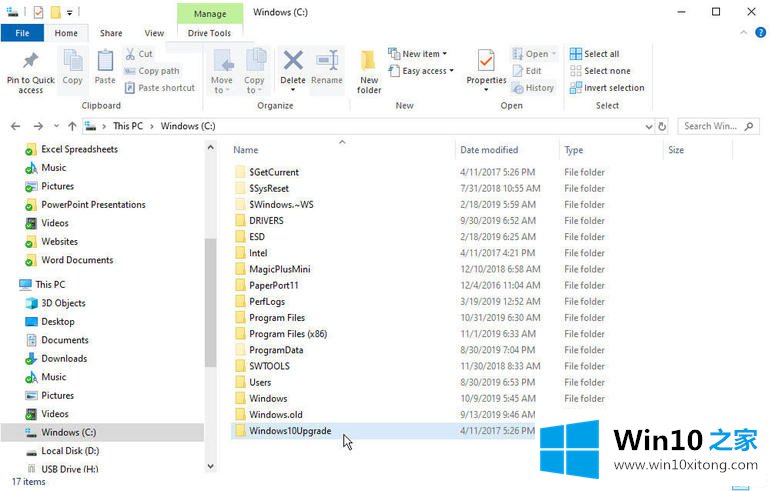This screenshot has height=491, width=770.
Task: Click Paste shortcut in the ribbon
Action: click(x=160, y=88)
